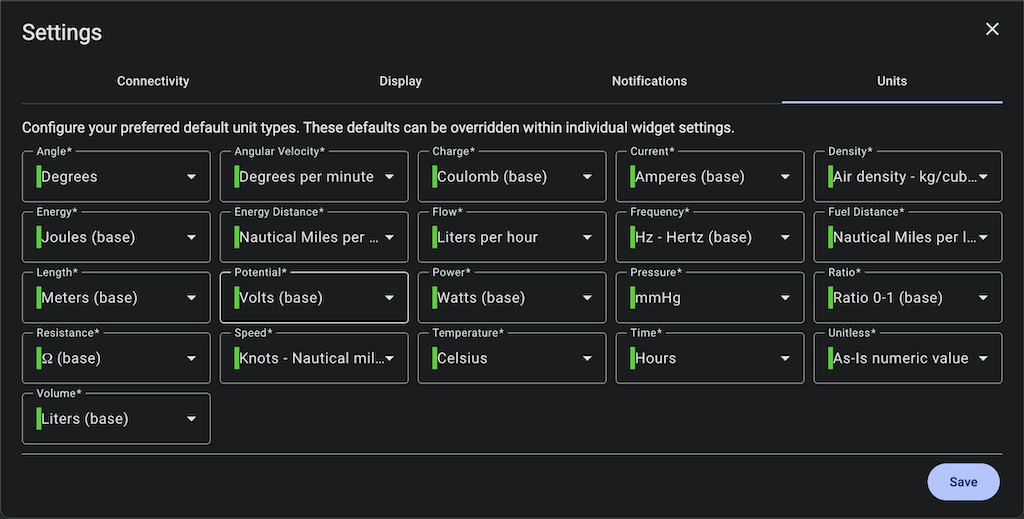The width and height of the screenshot is (1024, 519).
Task: Click the Density dropdown arrow
Action: (x=983, y=177)
